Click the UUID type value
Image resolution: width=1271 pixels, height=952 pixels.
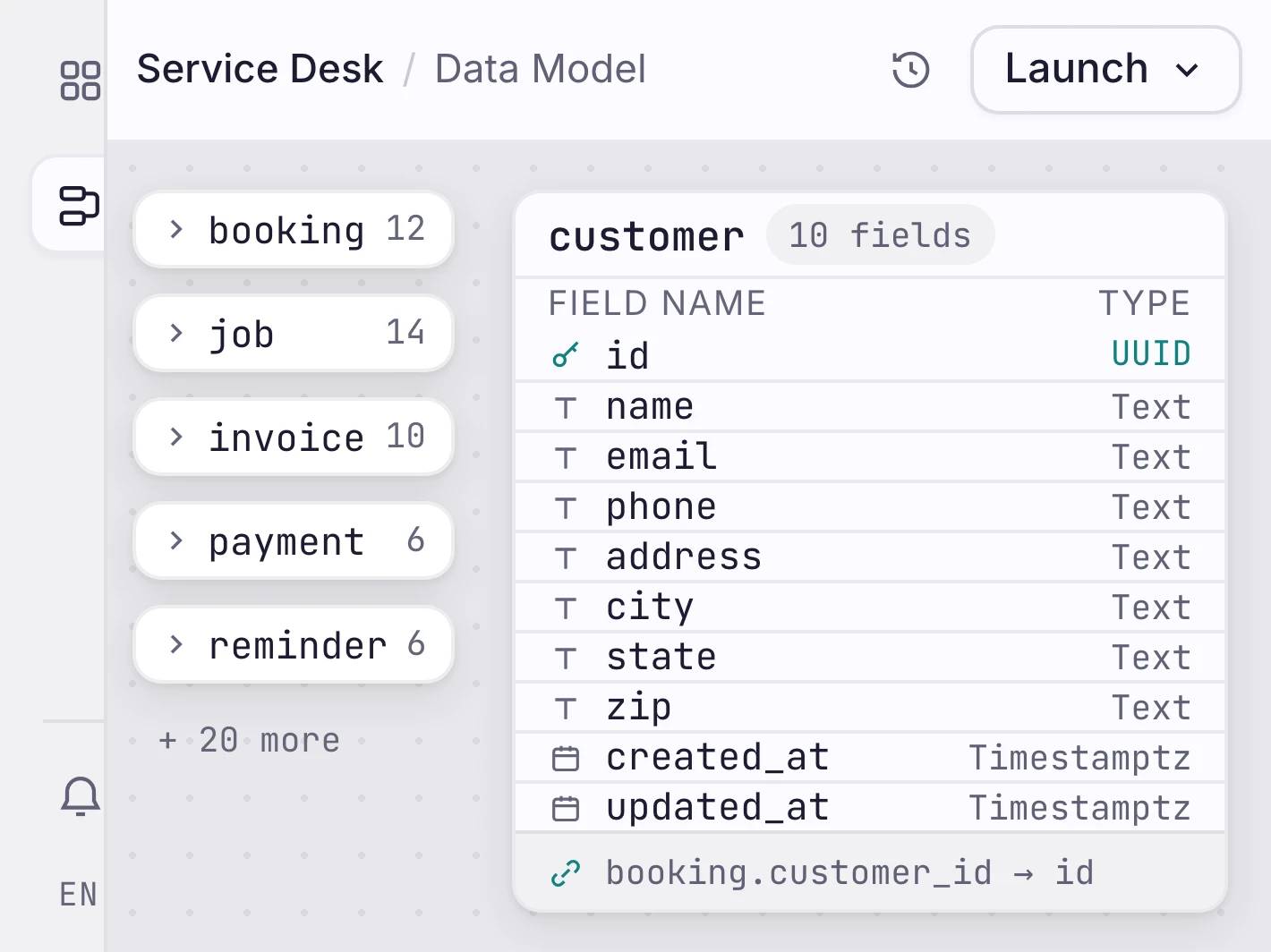point(1151,353)
